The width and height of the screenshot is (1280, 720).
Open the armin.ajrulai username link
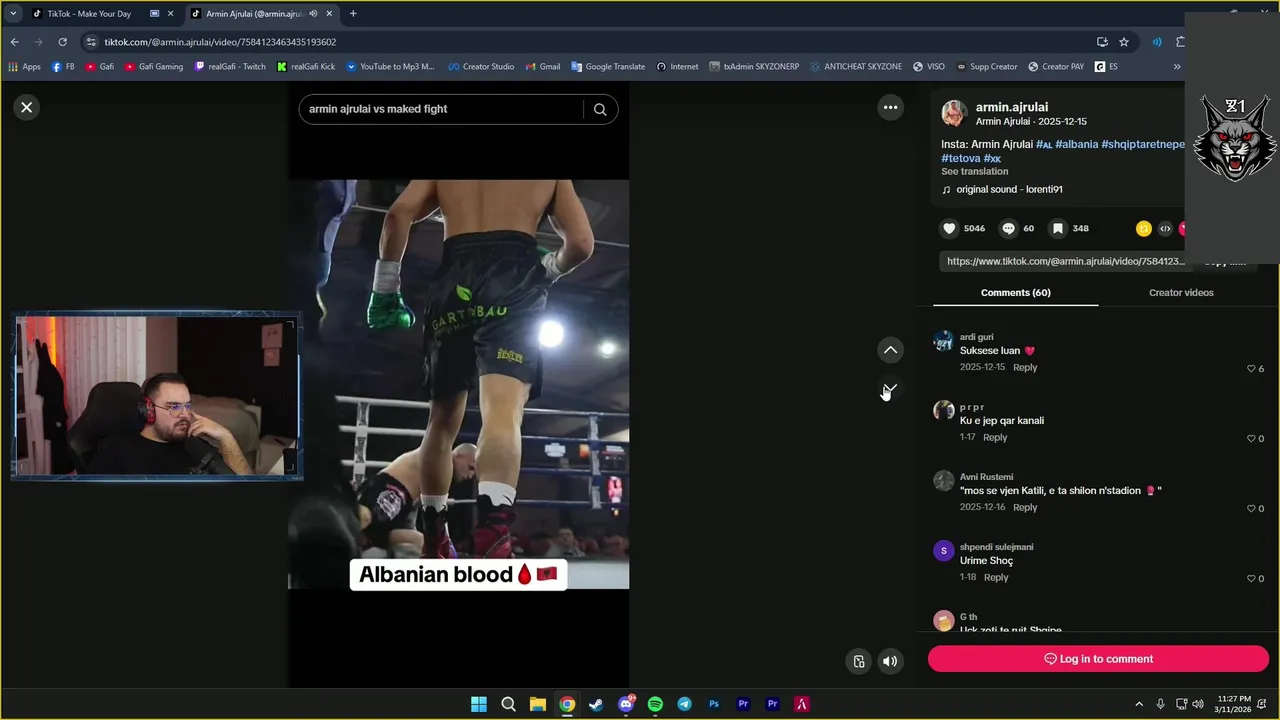(1012, 107)
